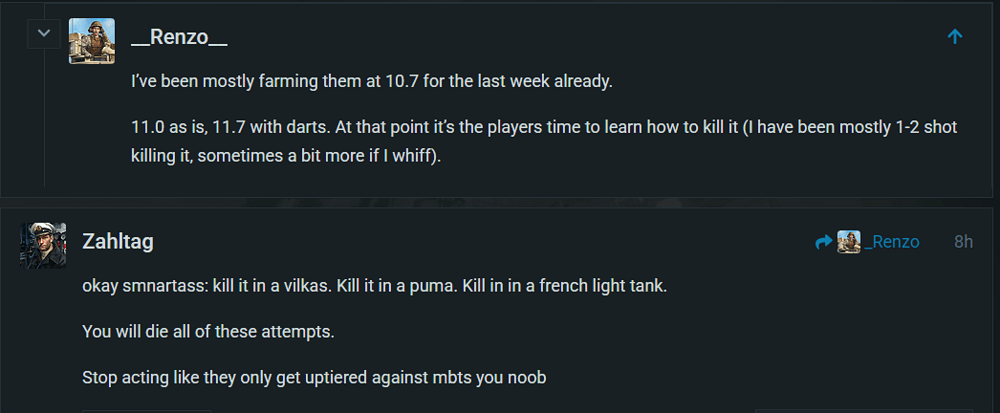Jump to original post with up arrow

click(x=954, y=36)
